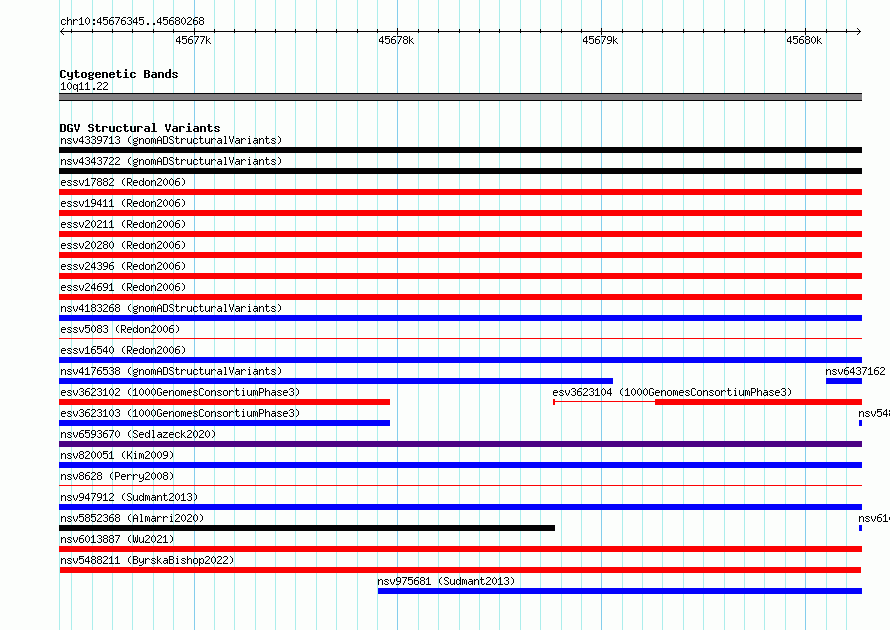Open the essv20280 (Redon2006) entry
The image size is (890, 630).
pos(123,245)
